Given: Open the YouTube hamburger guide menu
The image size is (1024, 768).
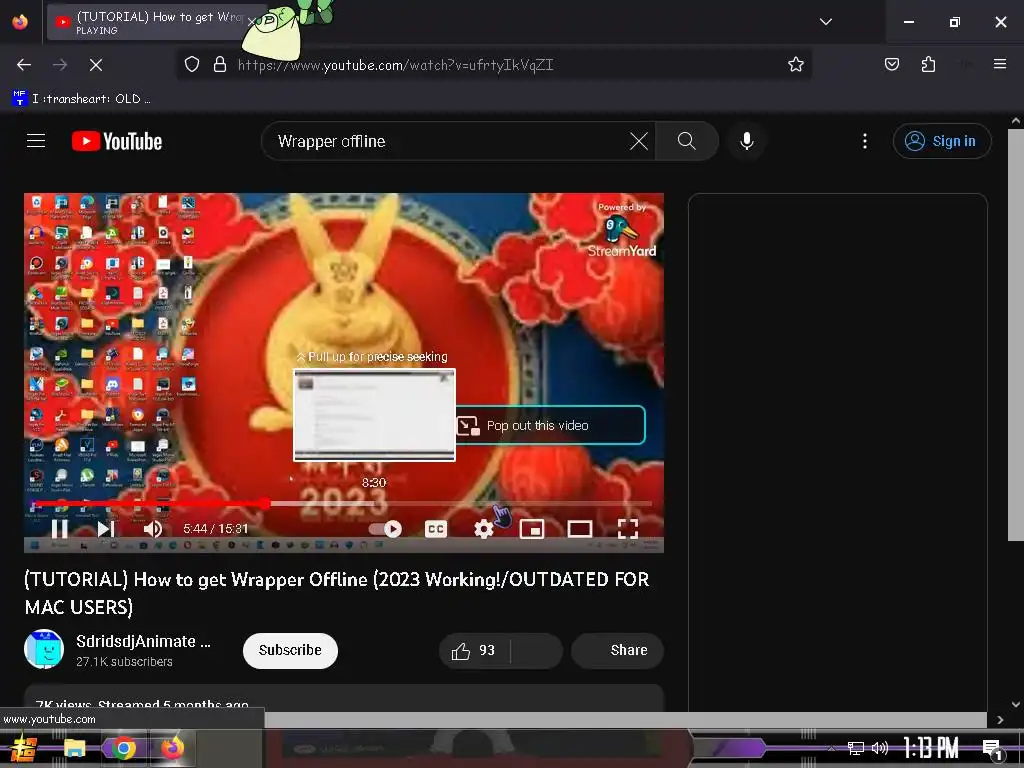Looking at the screenshot, I should tap(36, 141).
